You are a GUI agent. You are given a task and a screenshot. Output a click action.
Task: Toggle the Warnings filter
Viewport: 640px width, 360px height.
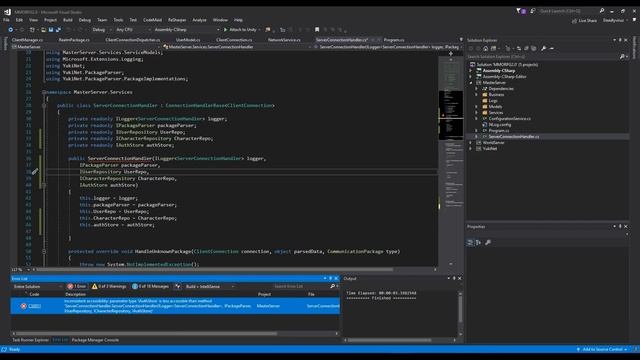[109, 287]
